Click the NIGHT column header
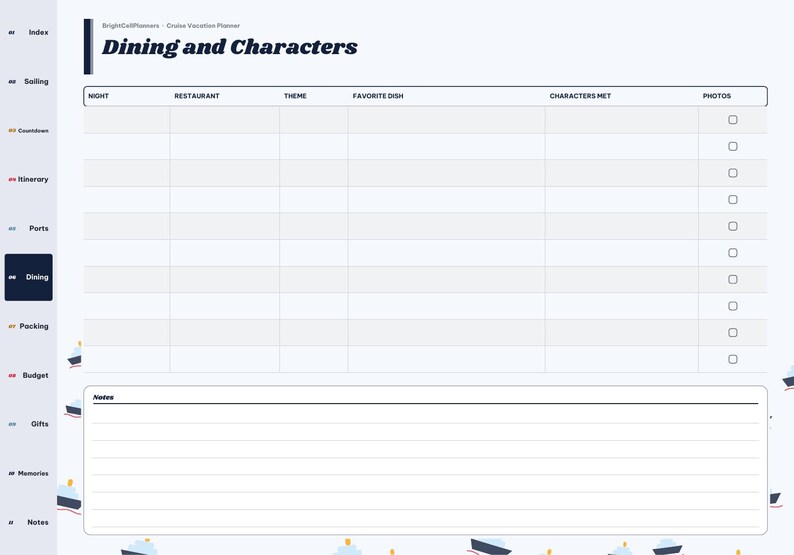Screen dimensions: 794x555 98,96
